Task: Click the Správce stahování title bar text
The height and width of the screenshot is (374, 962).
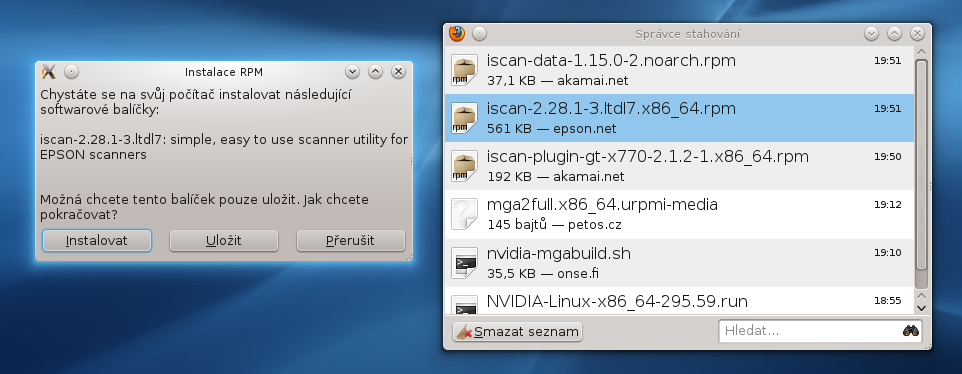Action: [687, 34]
